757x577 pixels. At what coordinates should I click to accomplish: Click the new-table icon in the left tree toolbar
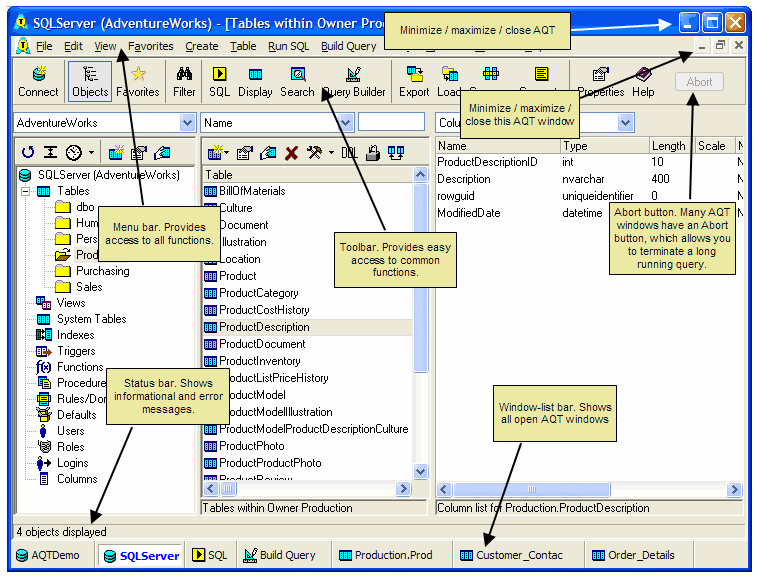click(116, 153)
